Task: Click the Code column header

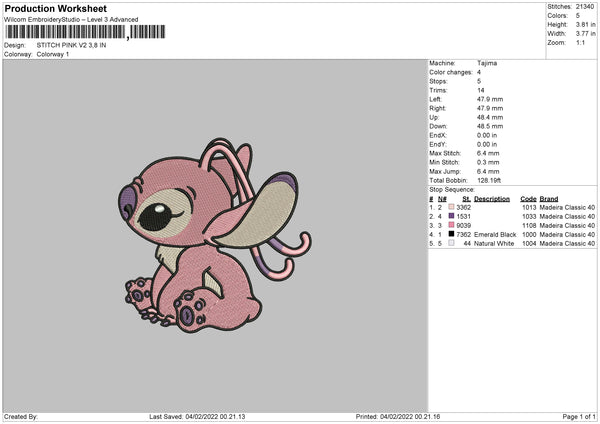Action: (528, 199)
